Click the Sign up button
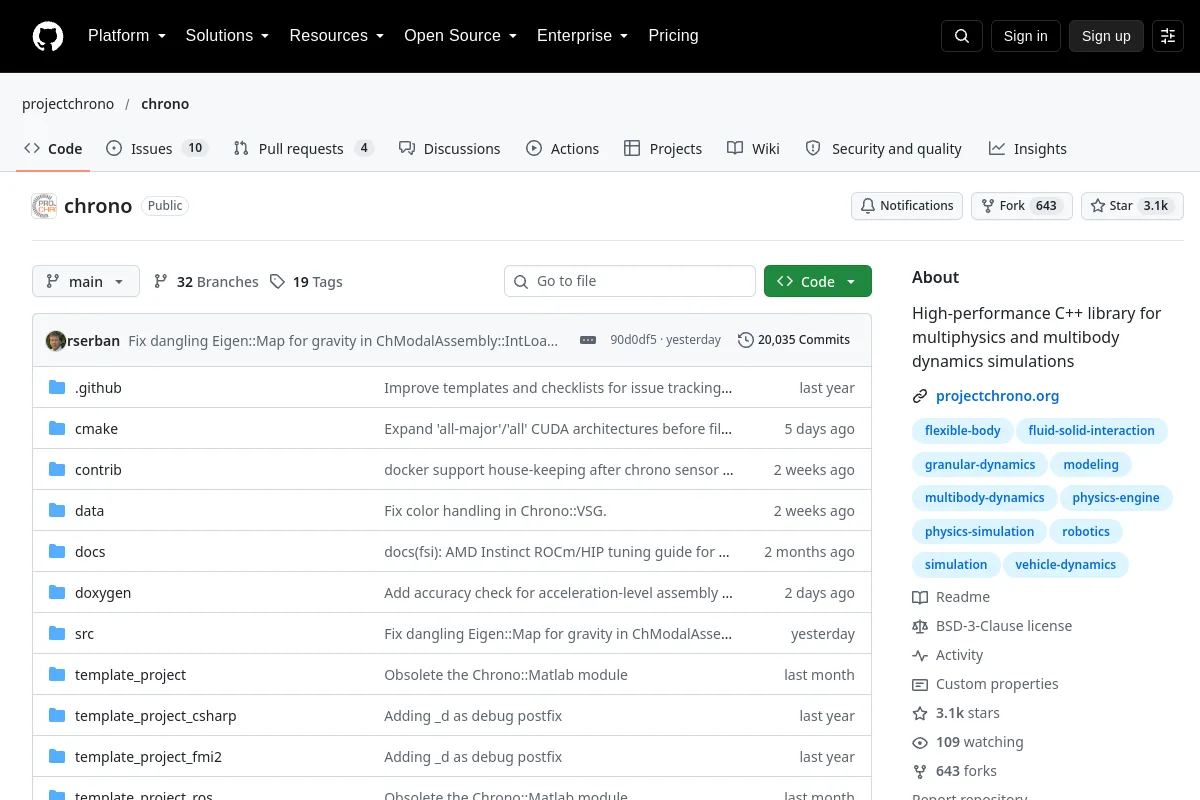This screenshot has height=800, width=1200. tap(1106, 36)
